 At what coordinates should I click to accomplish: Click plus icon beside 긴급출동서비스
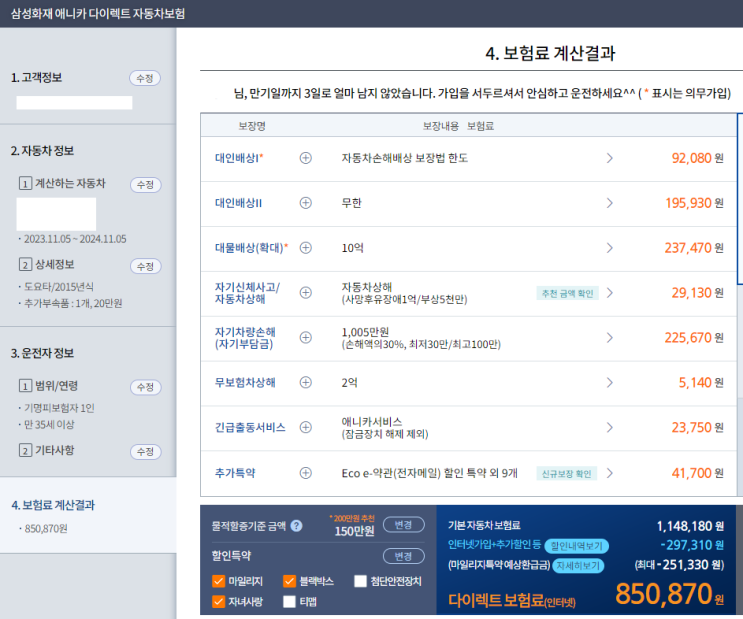click(x=306, y=427)
